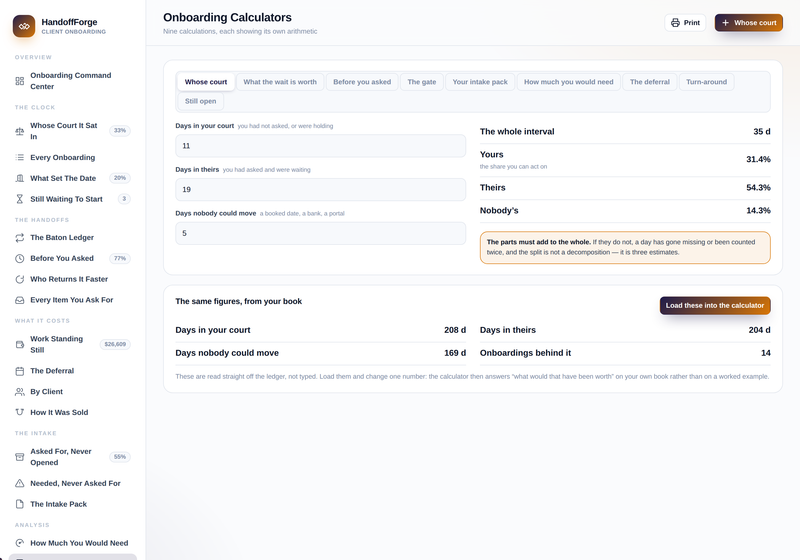Click the clock icon beside Before You Asked
This screenshot has height=560, width=800.
[x=19, y=259]
